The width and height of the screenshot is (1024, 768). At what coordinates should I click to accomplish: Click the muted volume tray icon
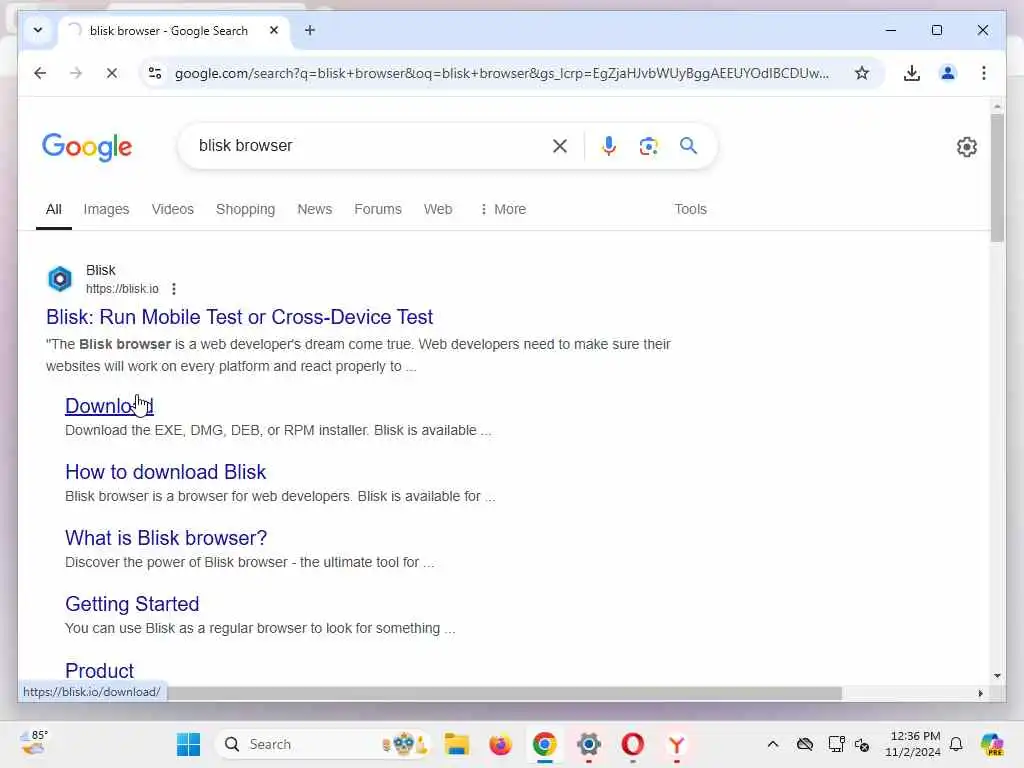(x=862, y=744)
